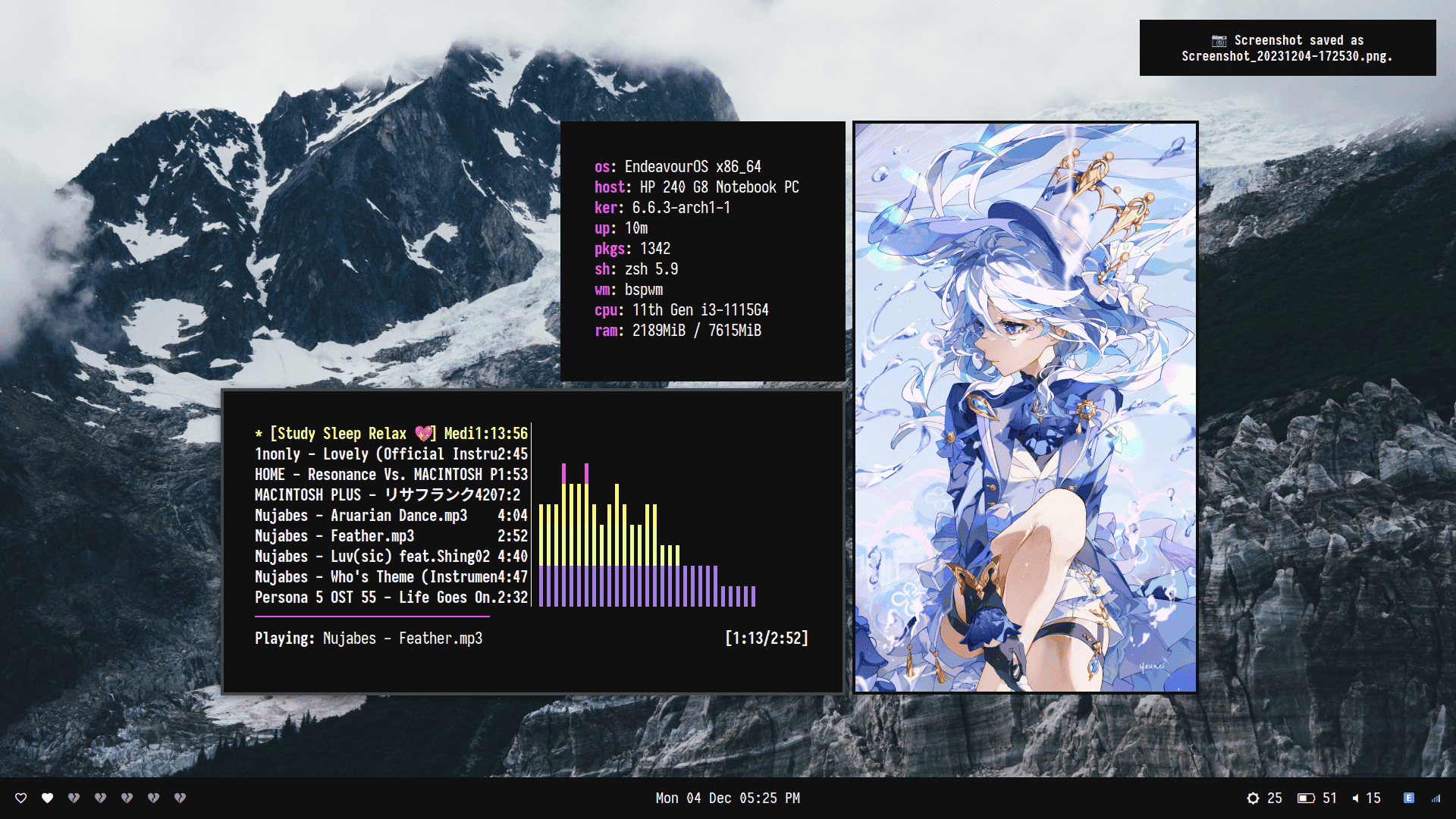Click the elapsed time counter [1:13/2:52]
The height and width of the screenshot is (819, 1456).
pos(767,639)
